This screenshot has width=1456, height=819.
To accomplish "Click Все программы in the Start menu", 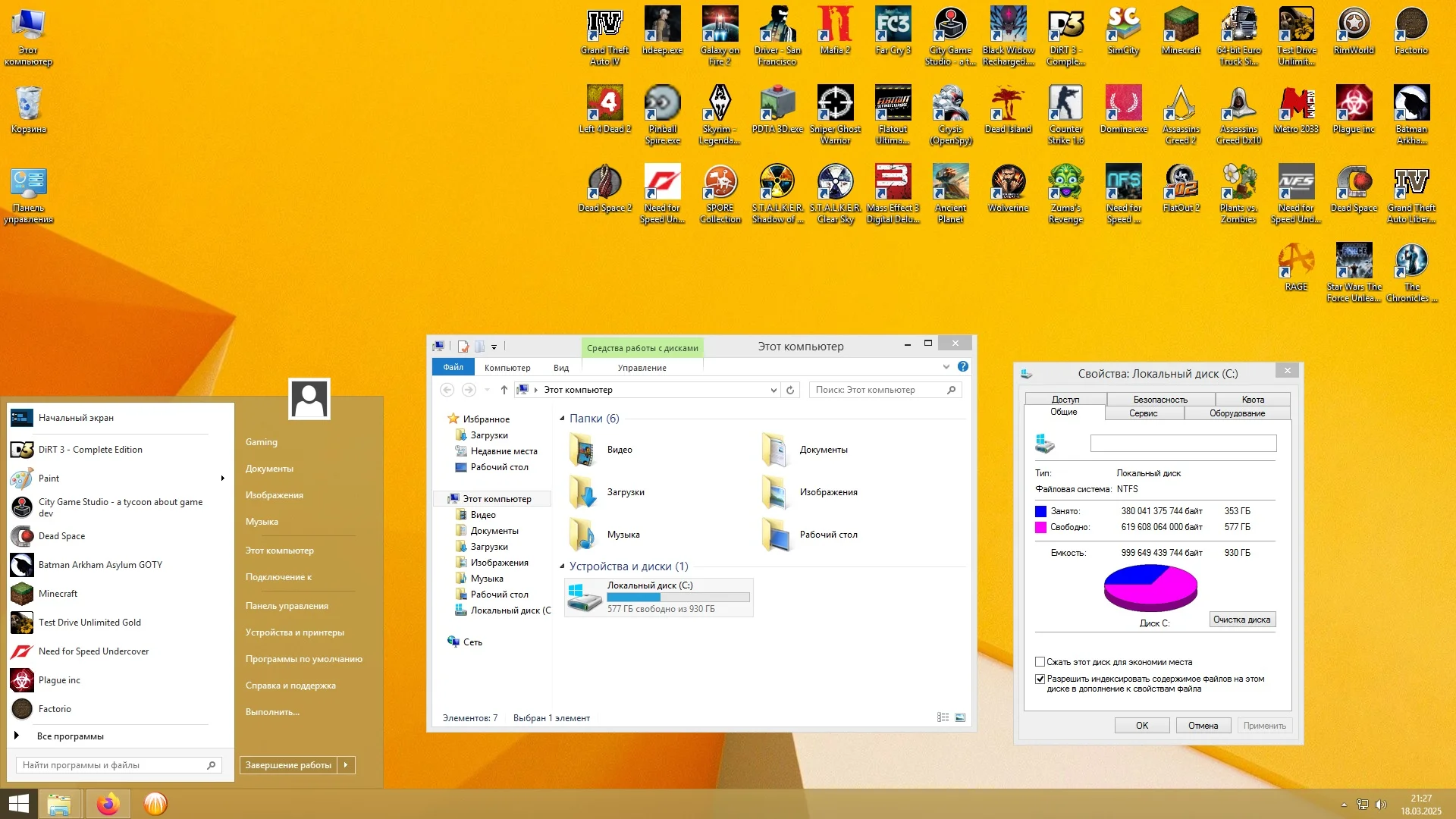I will (x=70, y=736).
